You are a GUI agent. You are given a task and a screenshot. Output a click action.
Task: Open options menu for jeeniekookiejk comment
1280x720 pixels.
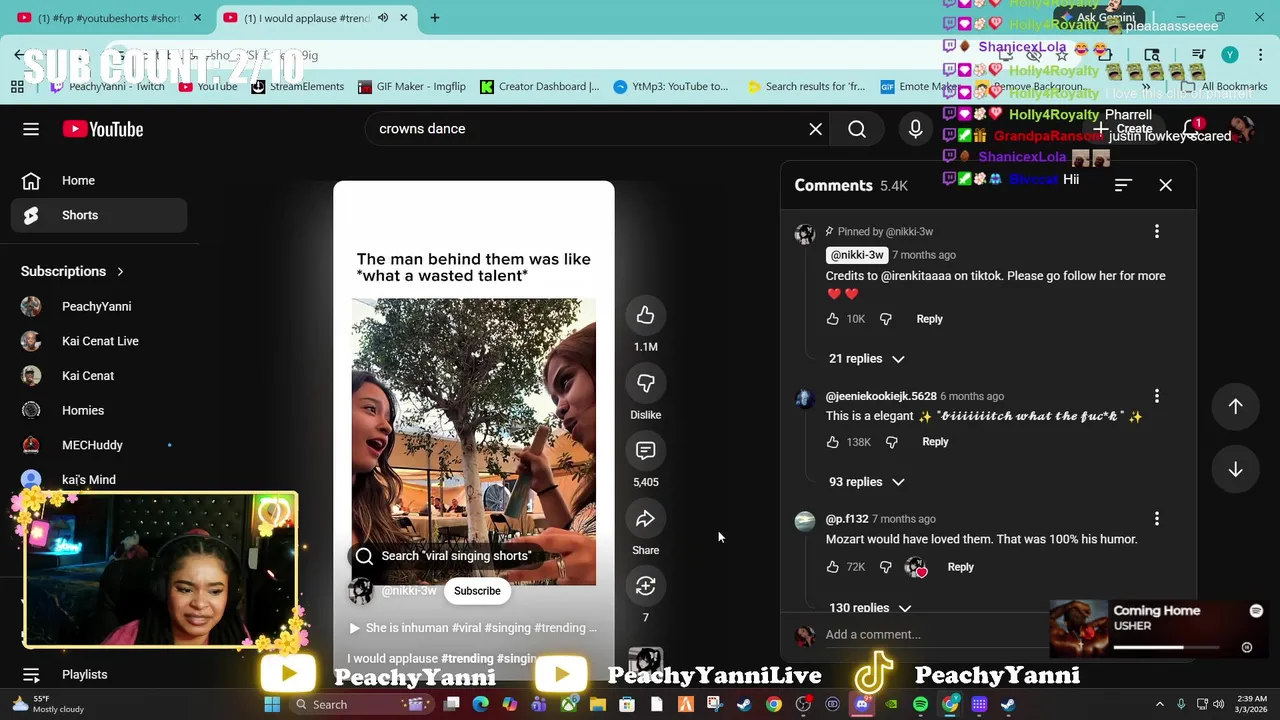[x=1157, y=396]
